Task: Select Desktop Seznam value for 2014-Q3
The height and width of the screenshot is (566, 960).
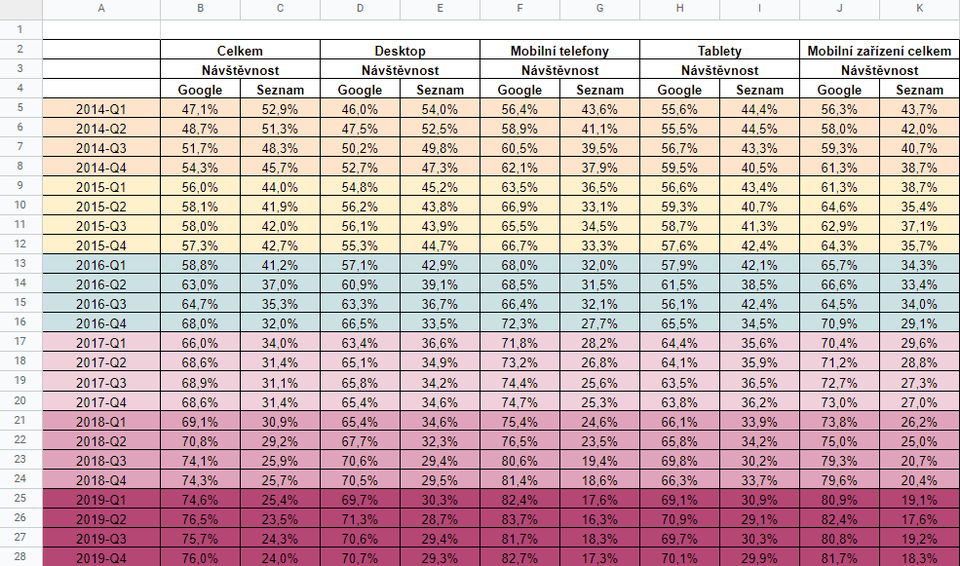Action: 440,147
